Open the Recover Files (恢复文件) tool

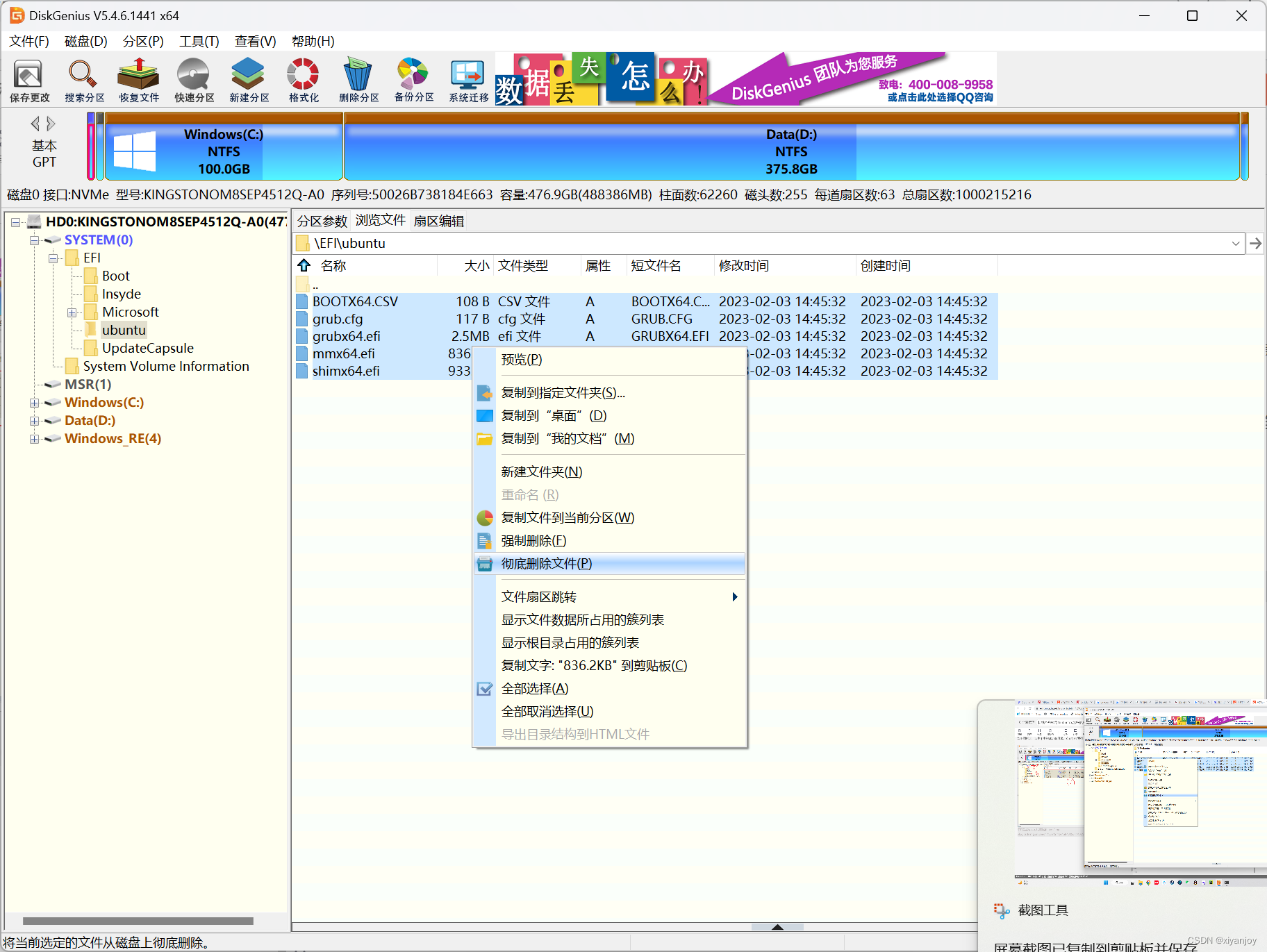139,80
